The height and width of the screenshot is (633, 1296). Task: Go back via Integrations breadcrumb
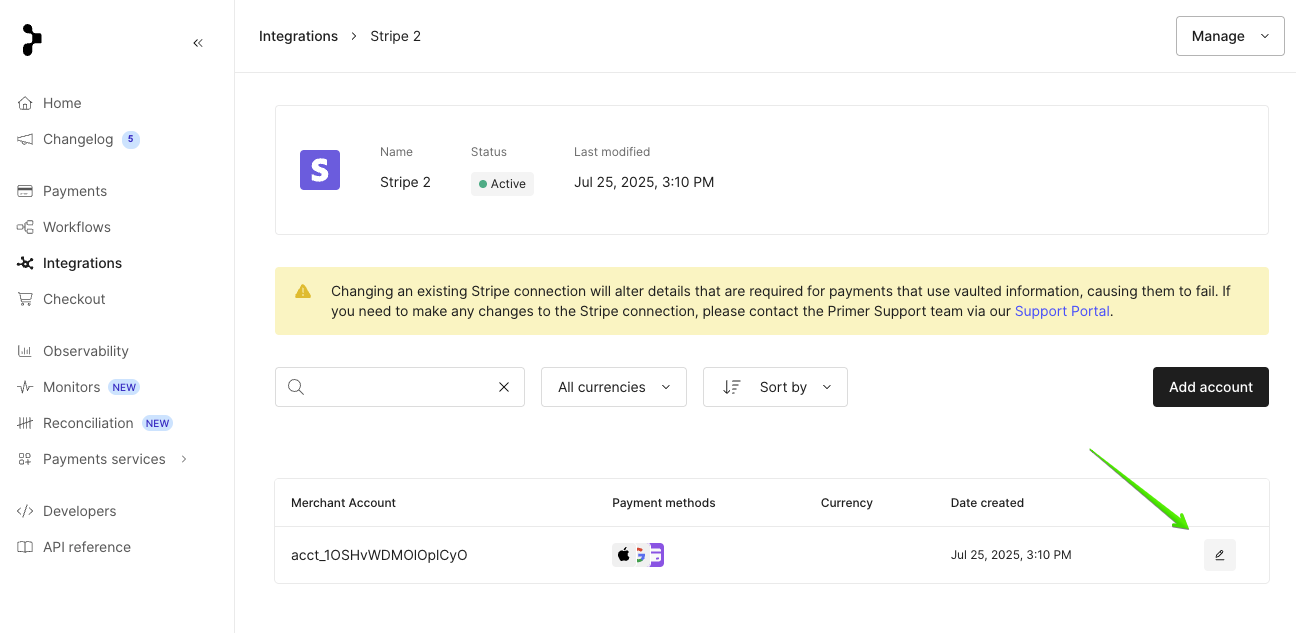[298, 36]
